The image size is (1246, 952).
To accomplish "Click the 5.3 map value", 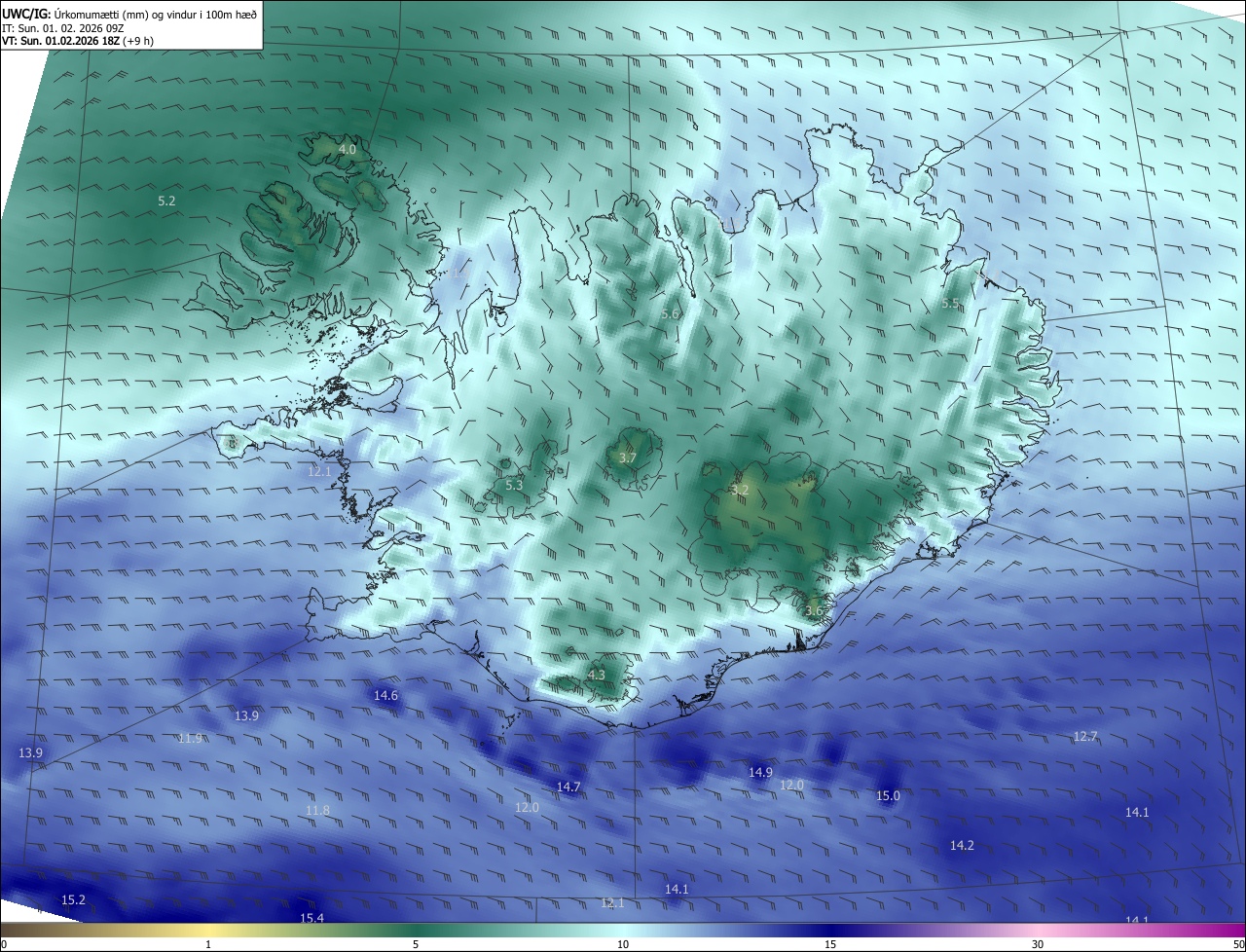I will [514, 485].
